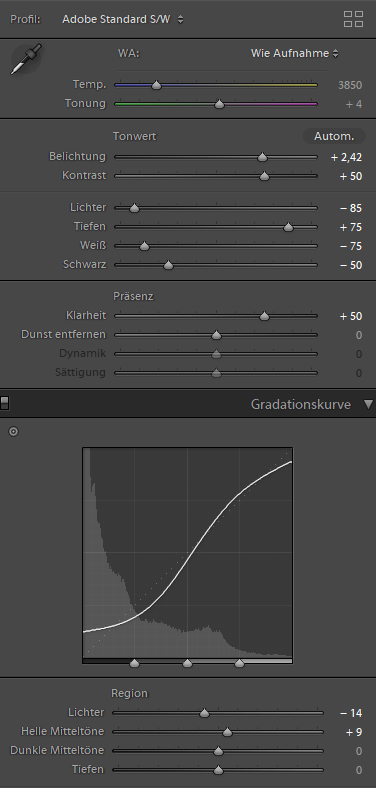Click the Autom. tone button
The width and height of the screenshot is (376, 788).
[334, 136]
